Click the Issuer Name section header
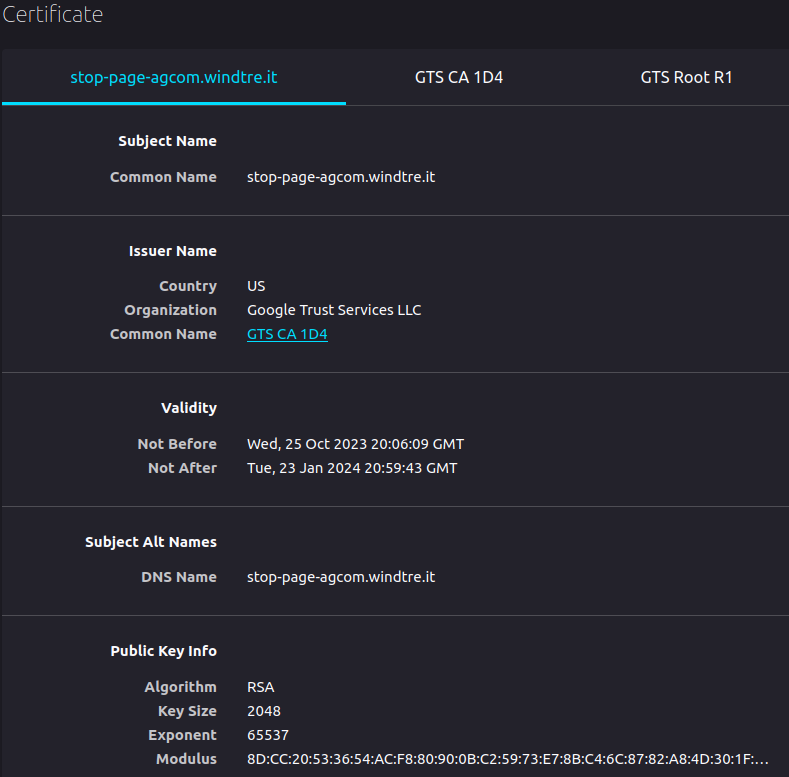Viewport: 789px width, 777px height. (x=173, y=251)
